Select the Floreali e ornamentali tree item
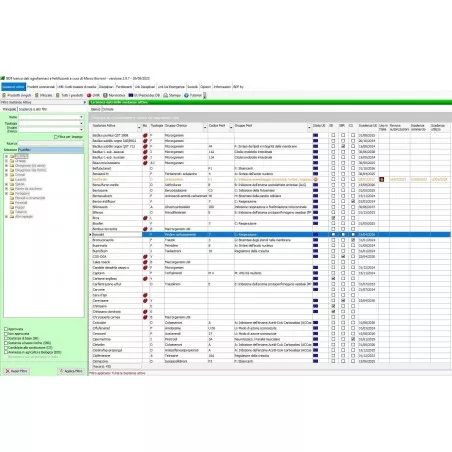452x452 pixels. 30,198
